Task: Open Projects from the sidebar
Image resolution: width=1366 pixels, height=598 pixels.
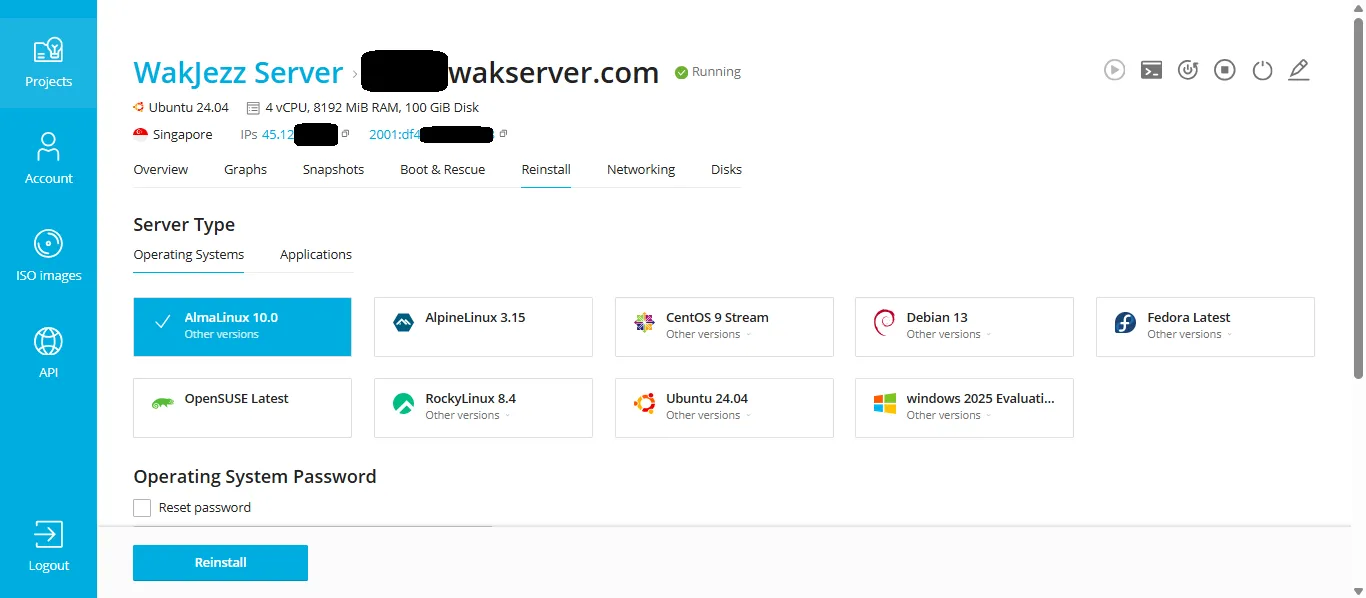Action: [x=48, y=60]
